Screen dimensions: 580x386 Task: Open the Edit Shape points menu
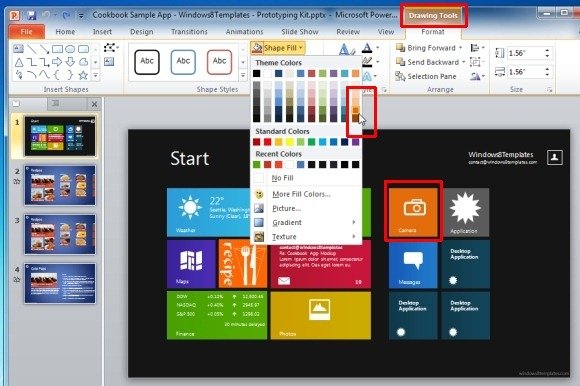tap(111, 48)
